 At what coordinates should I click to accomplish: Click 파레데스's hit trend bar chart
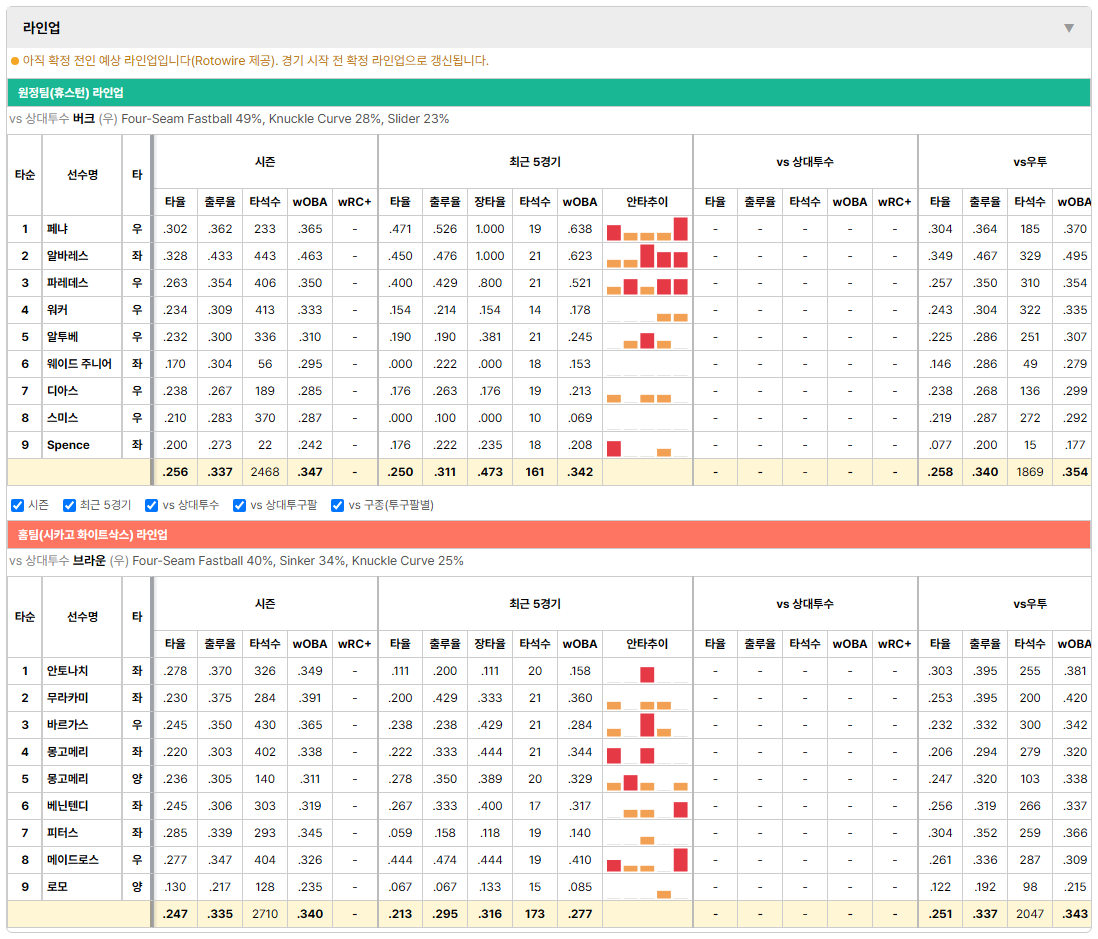(647, 283)
